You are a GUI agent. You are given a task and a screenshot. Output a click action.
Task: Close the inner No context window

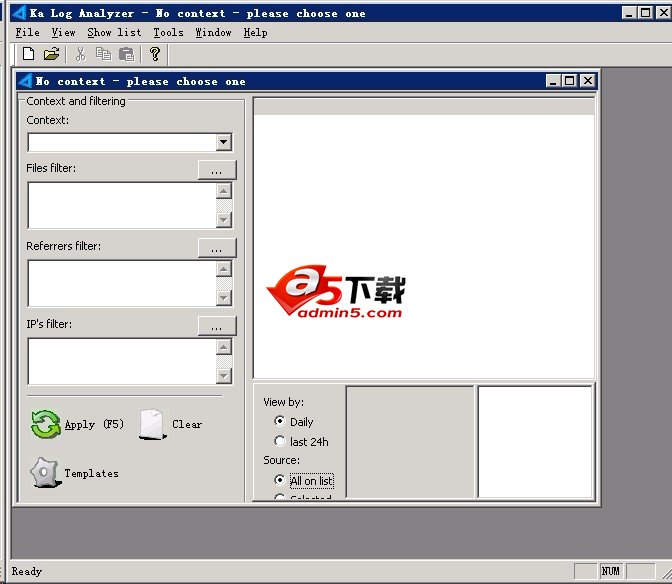pyautogui.click(x=588, y=81)
